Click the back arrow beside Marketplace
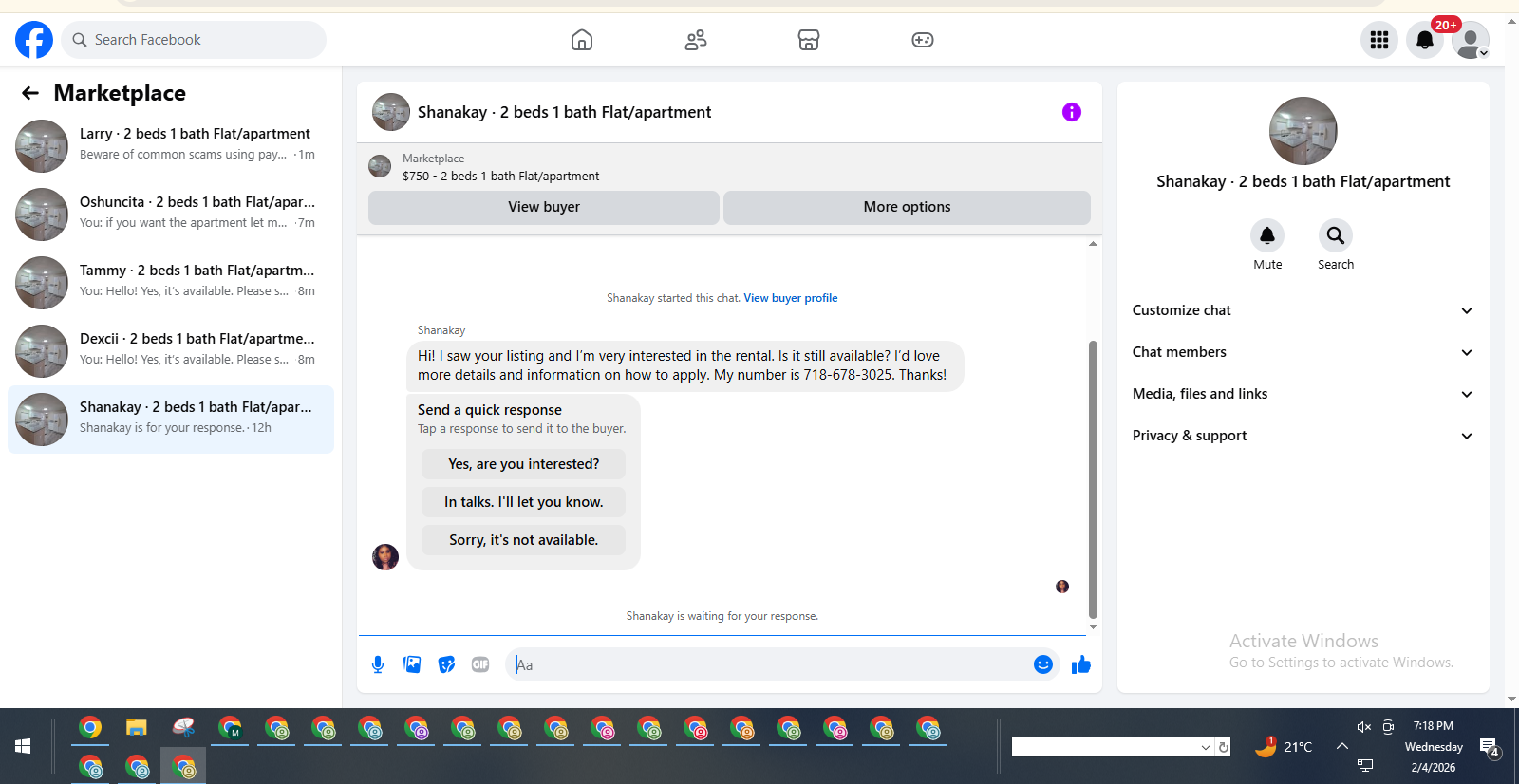The height and width of the screenshot is (784, 1519). (30, 93)
